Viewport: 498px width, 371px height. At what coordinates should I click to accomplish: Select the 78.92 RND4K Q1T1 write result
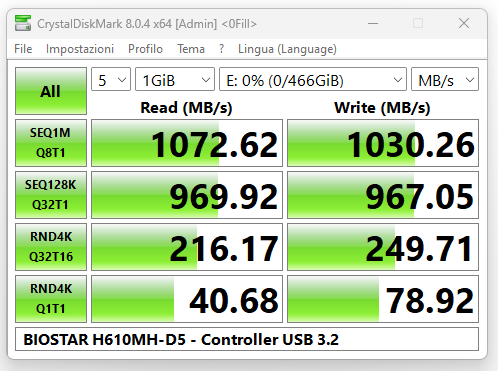(x=383, y=299)
